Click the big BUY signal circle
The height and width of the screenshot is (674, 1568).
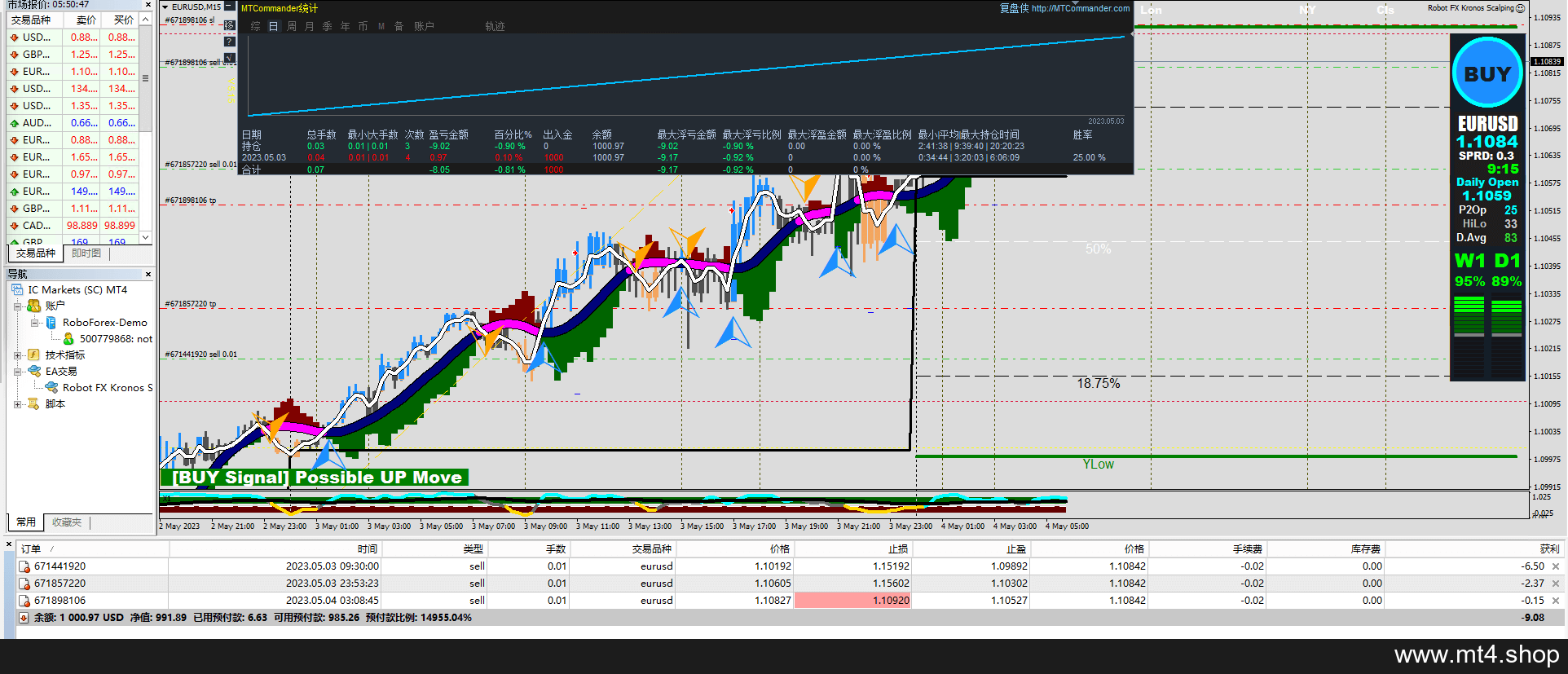1487,73
